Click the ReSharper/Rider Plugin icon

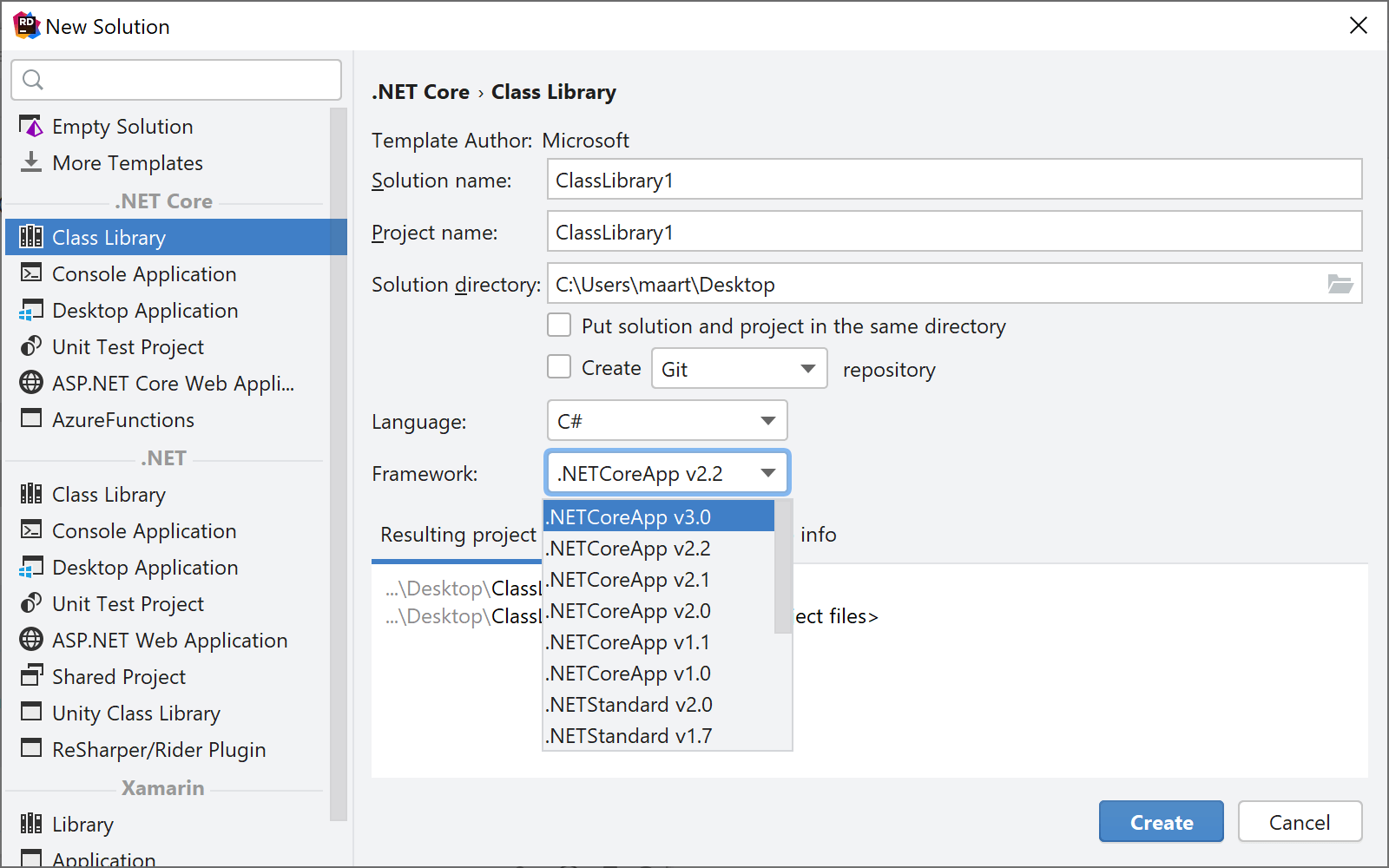coord(31,748)
